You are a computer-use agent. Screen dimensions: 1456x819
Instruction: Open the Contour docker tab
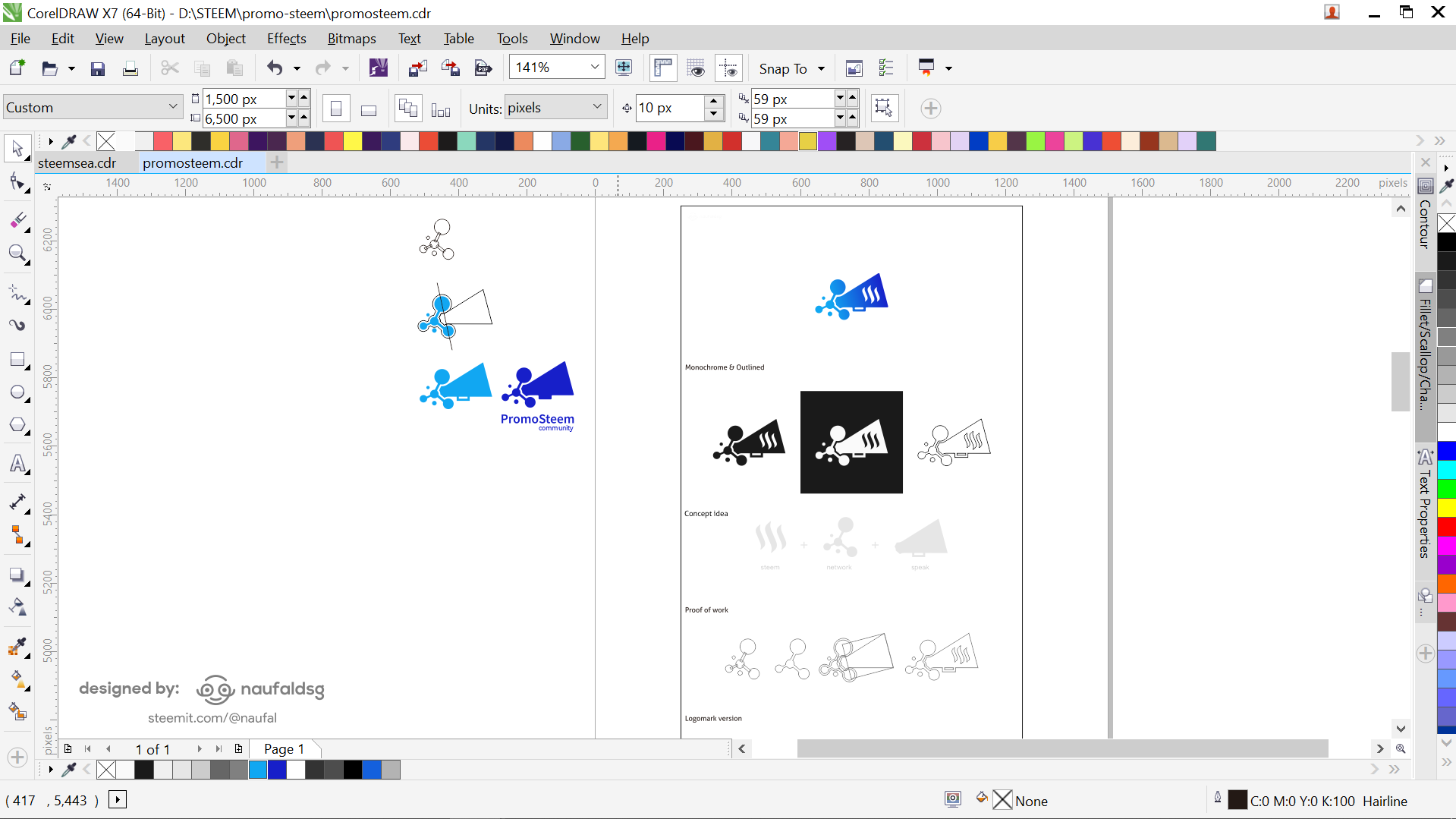tap(1425, 216)
